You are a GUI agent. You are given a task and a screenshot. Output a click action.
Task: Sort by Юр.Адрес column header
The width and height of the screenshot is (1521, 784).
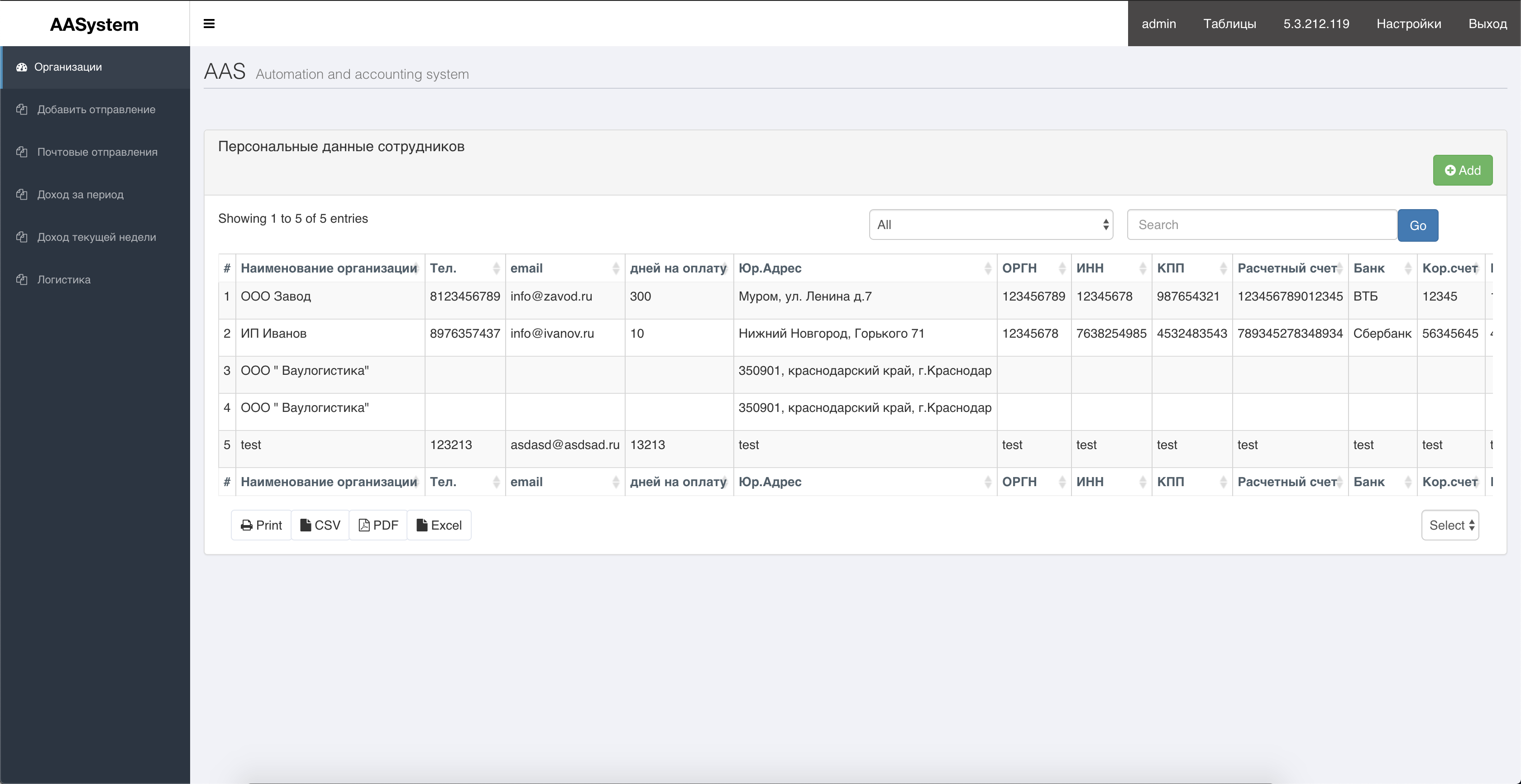pyautogui.click(x=770, y=268)
